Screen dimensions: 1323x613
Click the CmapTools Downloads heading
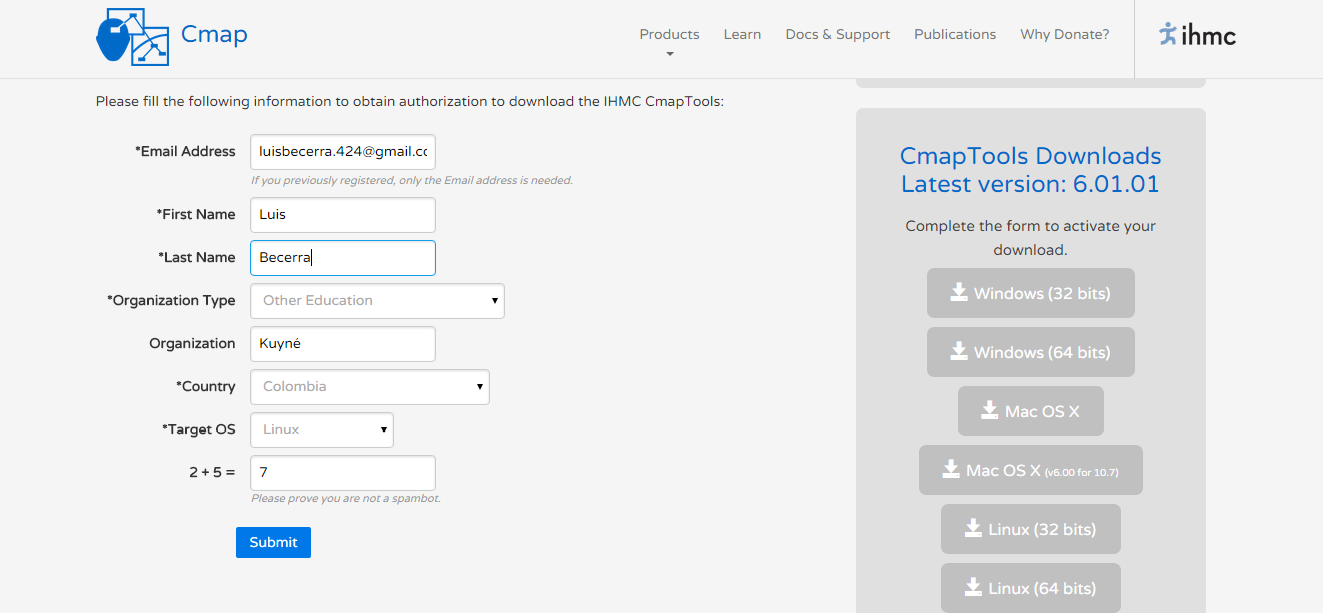(x=1030, y=170)
